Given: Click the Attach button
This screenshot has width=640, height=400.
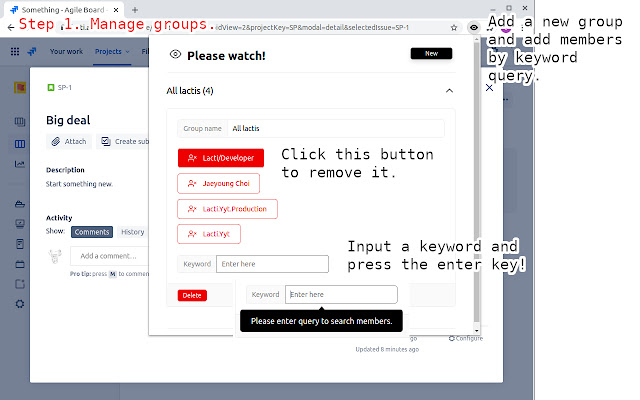Looking at the screenshot, I should click(69, 142).
